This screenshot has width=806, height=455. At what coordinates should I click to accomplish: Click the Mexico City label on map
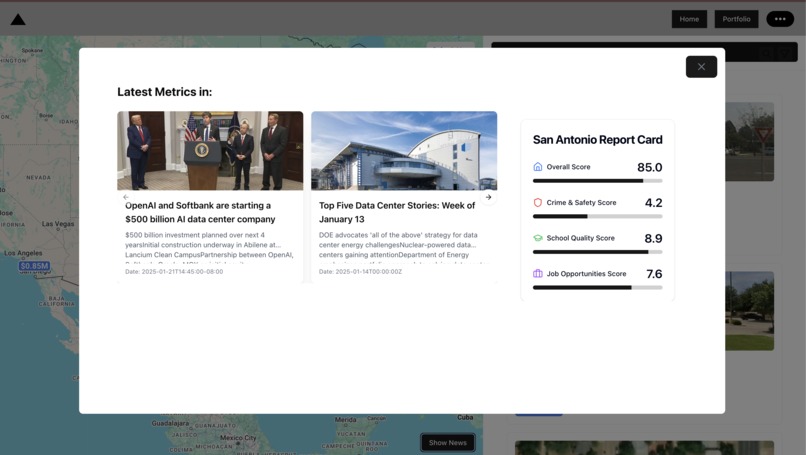pos(238,438)
